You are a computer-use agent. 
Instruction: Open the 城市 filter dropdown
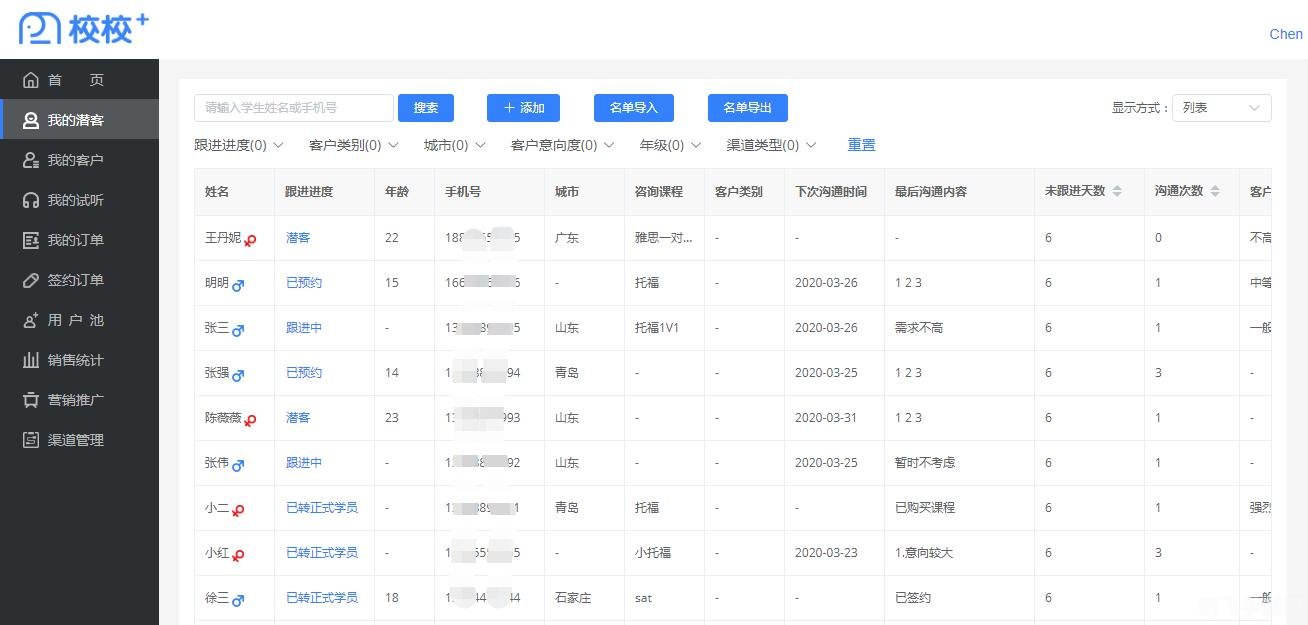pos(453,144)
